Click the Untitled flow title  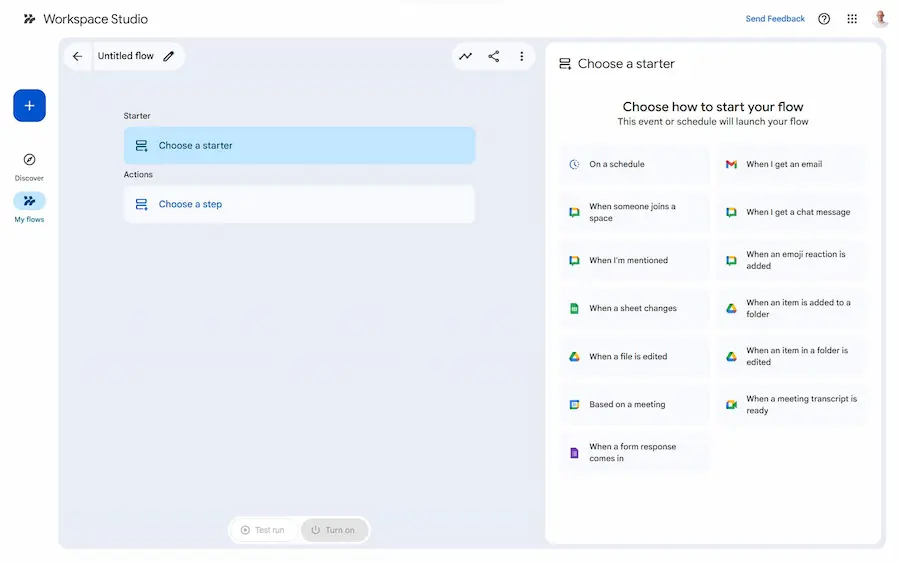point(126,56)
